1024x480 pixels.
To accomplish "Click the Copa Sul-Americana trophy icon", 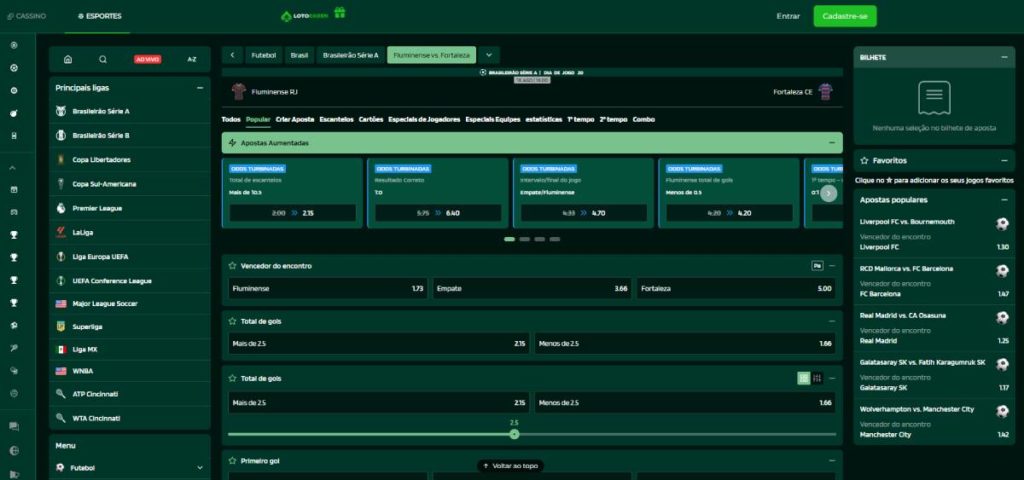I will (x=61, y=184).
